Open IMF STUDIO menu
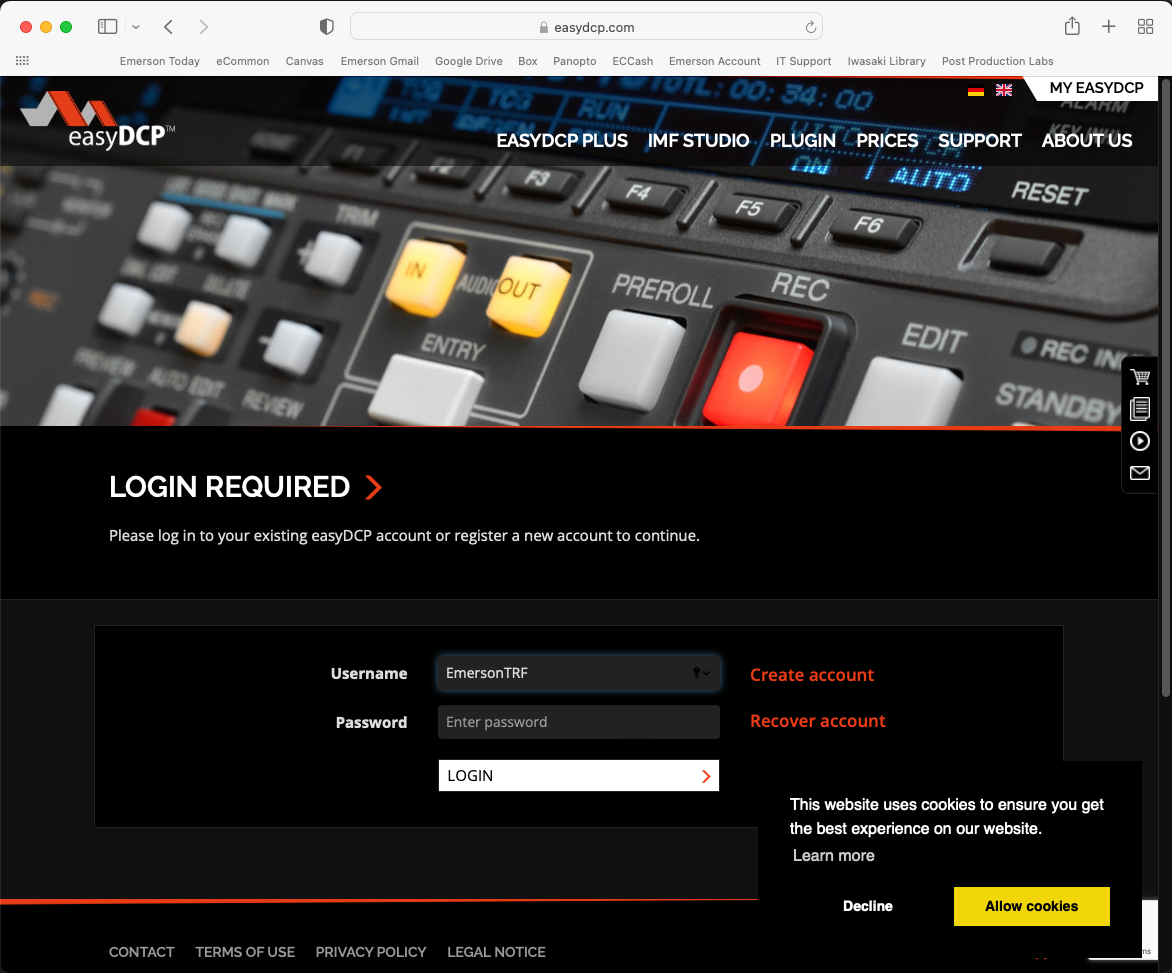 pos(698,140)
